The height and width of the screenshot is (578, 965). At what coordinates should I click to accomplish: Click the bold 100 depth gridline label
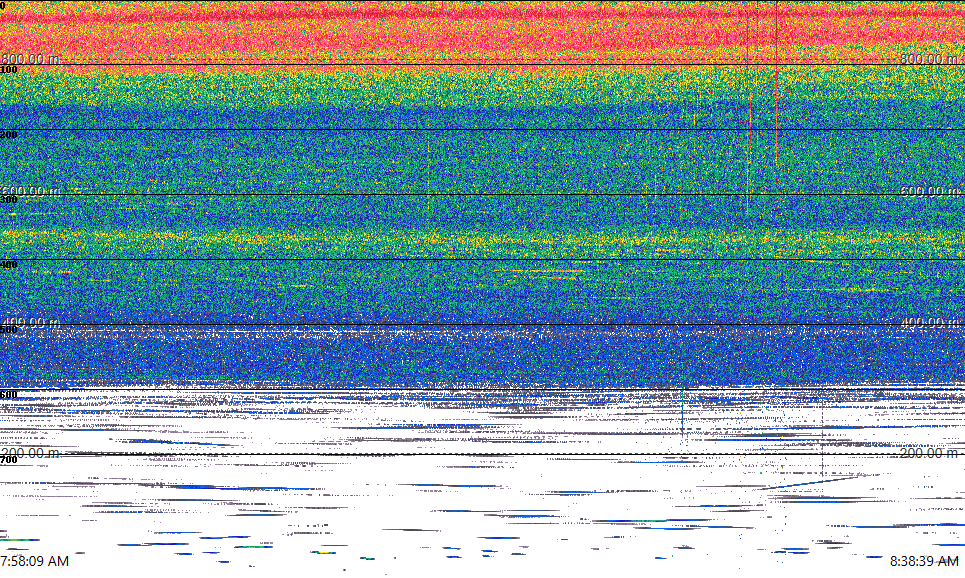click(9, 70)
